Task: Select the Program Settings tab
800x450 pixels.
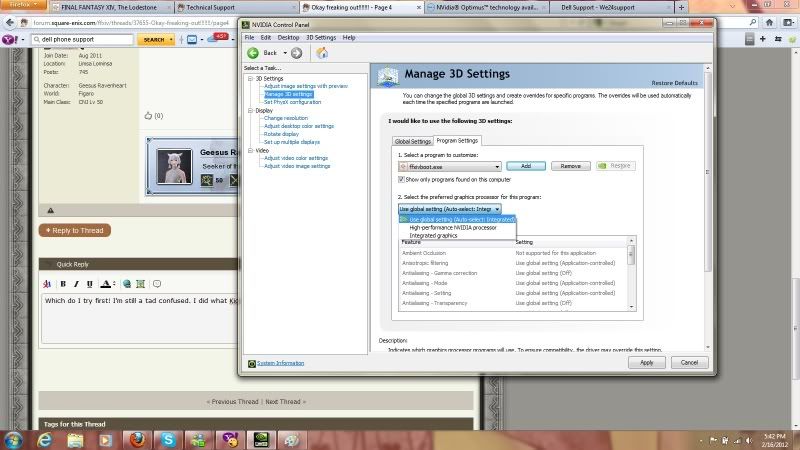Action: [x=457, y=140]
